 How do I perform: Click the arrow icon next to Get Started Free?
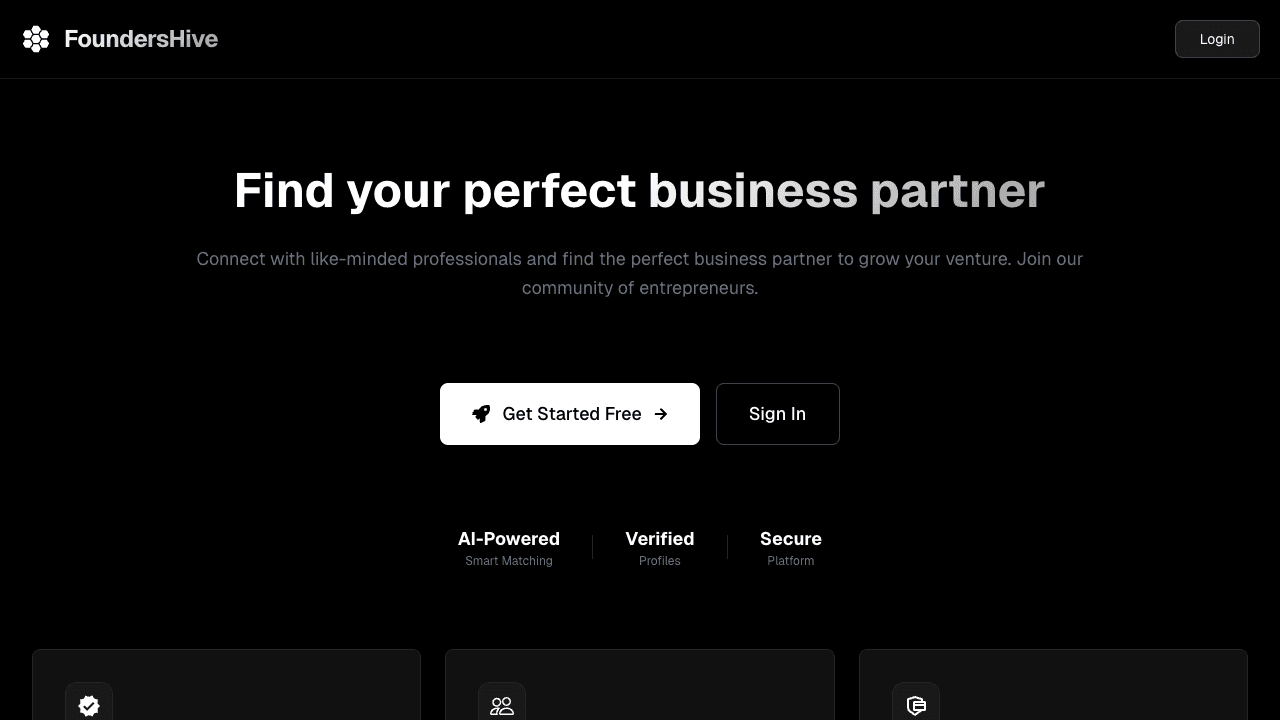661,414
